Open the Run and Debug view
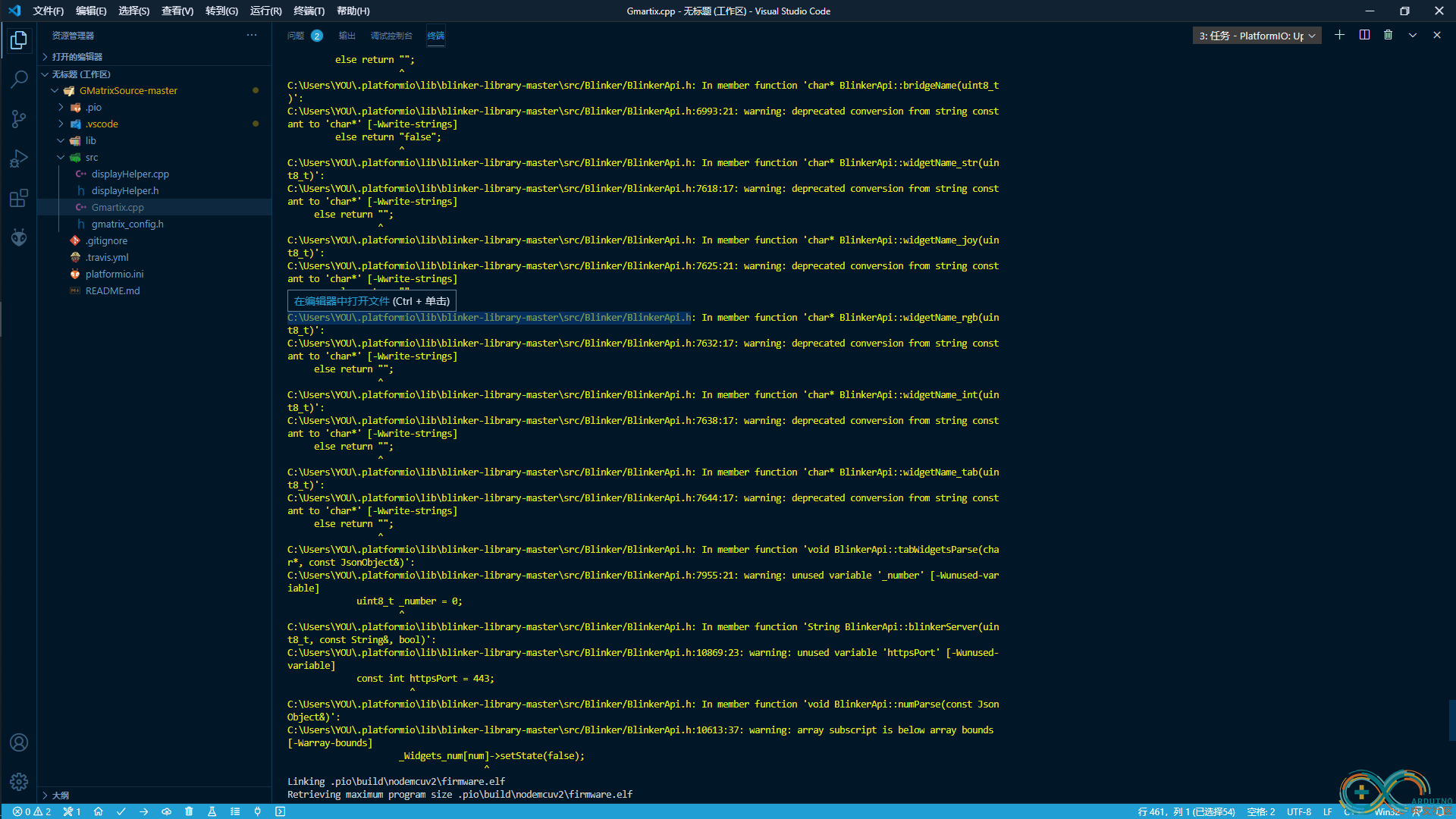Viewport: 1456px width, 819px height. click(19, 158)
